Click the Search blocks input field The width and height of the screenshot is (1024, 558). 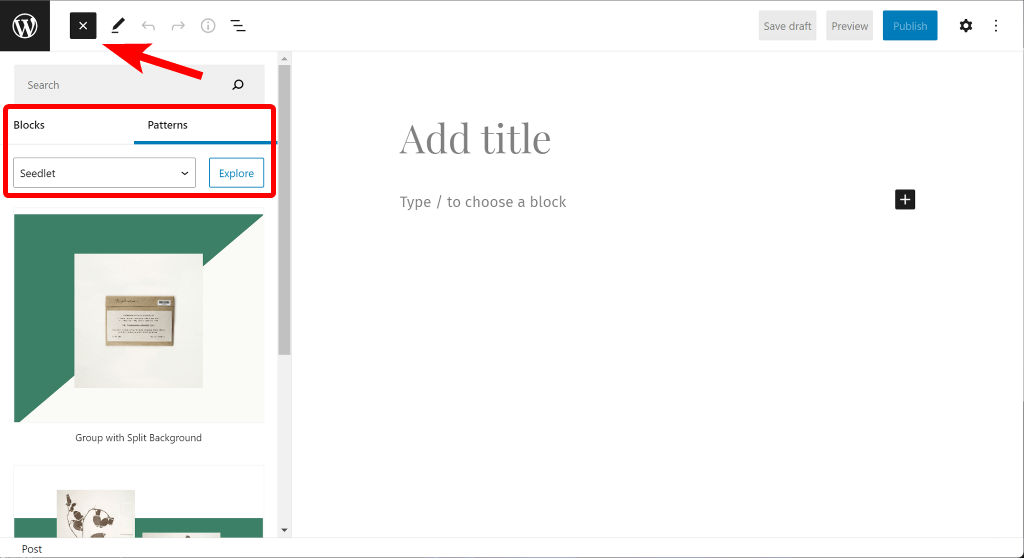click(x=124, y=85)
